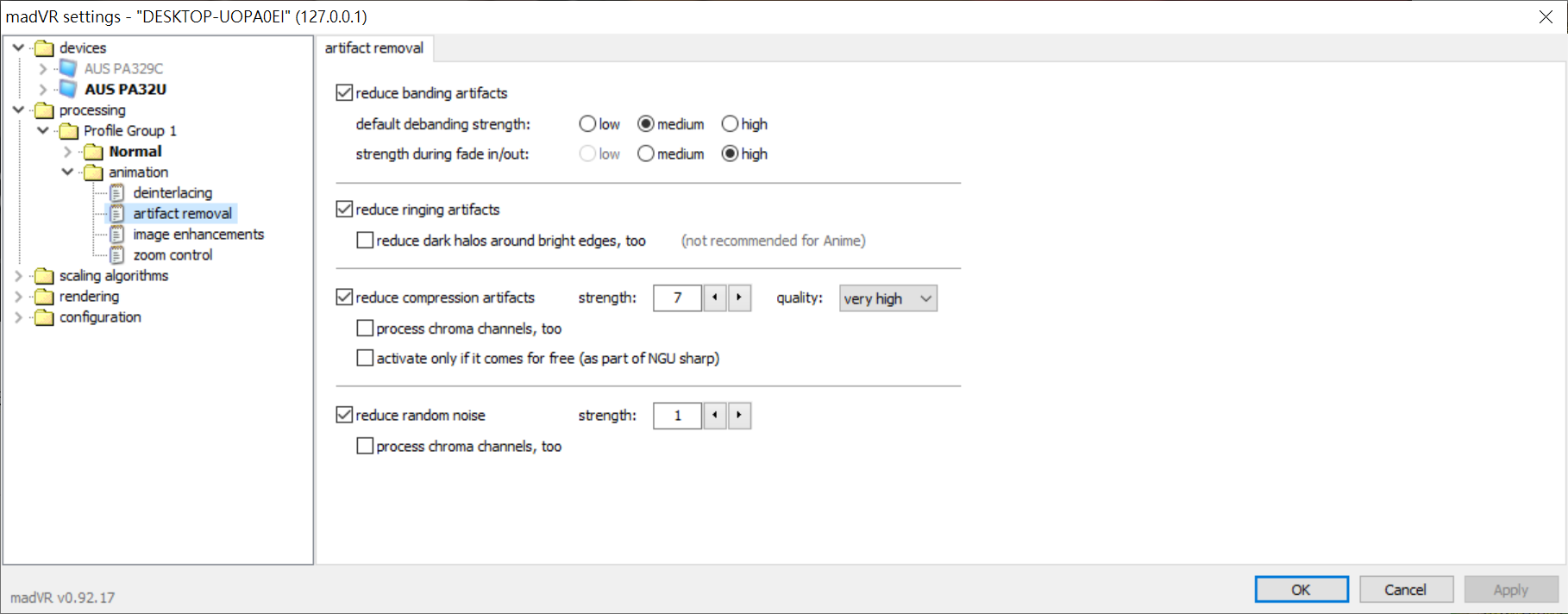Screen dimensions: 1568x614
Task: Increase random noise strength
Action: 739,416
